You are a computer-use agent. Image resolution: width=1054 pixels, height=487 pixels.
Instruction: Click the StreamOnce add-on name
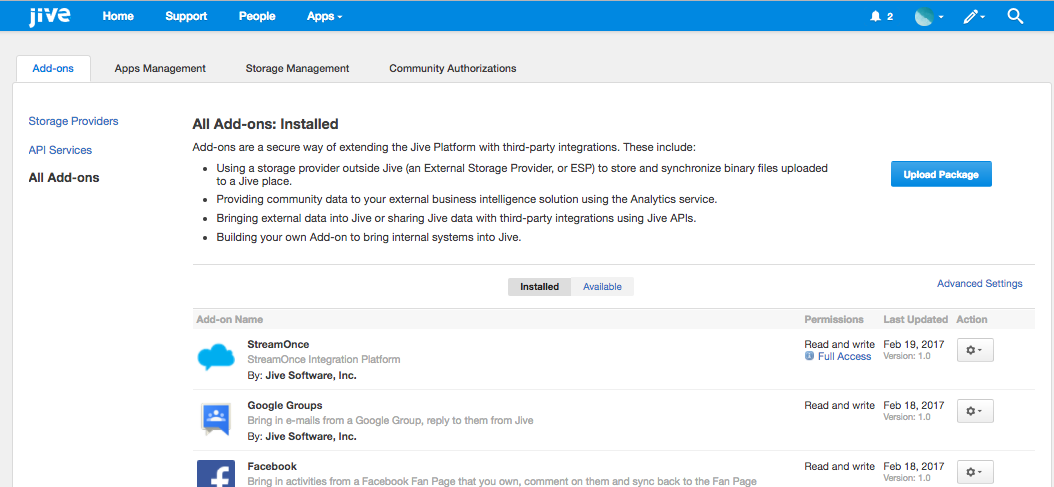(x=278, y=344)
